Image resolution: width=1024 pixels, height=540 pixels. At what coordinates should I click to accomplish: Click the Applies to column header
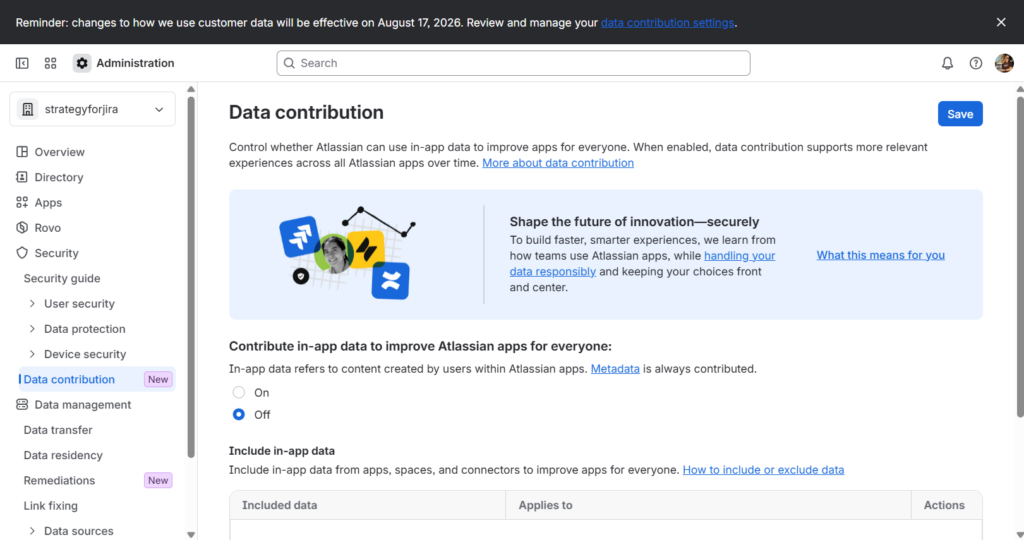coord(545,505)
